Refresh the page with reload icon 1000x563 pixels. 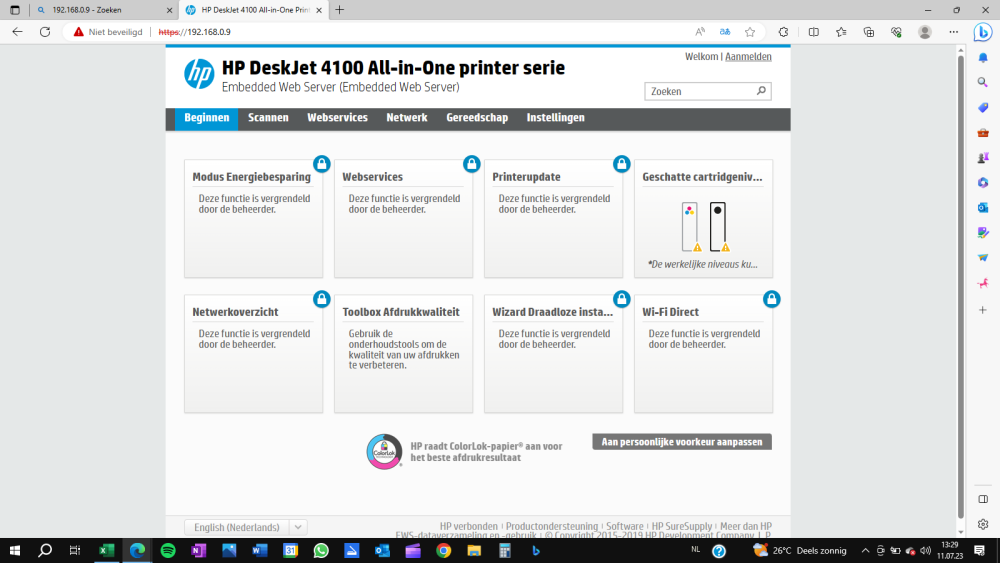click(45, 32)
